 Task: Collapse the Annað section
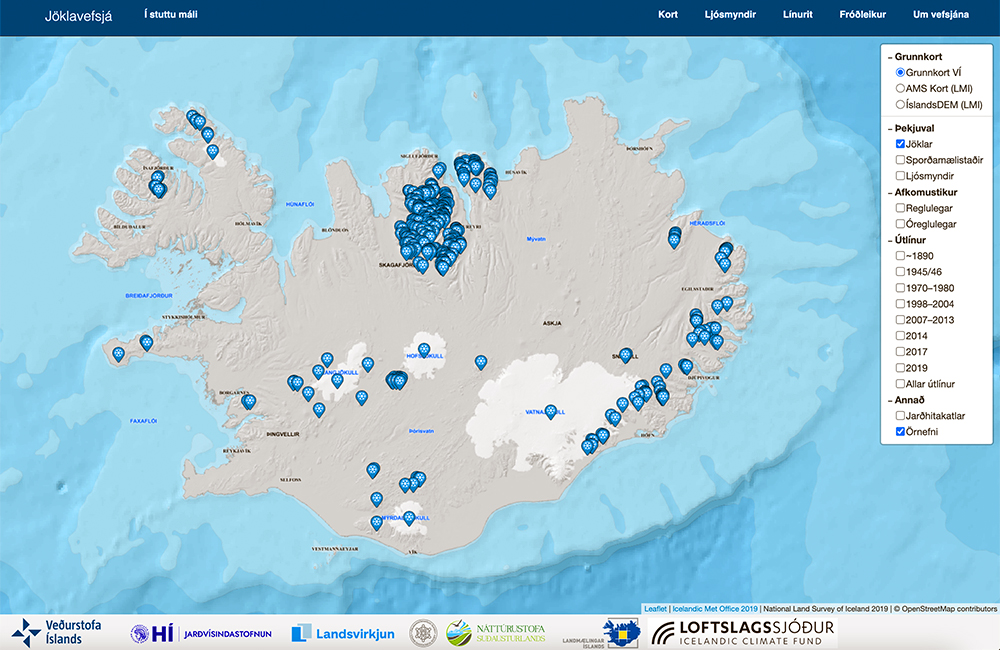click(x=906, y=400)
